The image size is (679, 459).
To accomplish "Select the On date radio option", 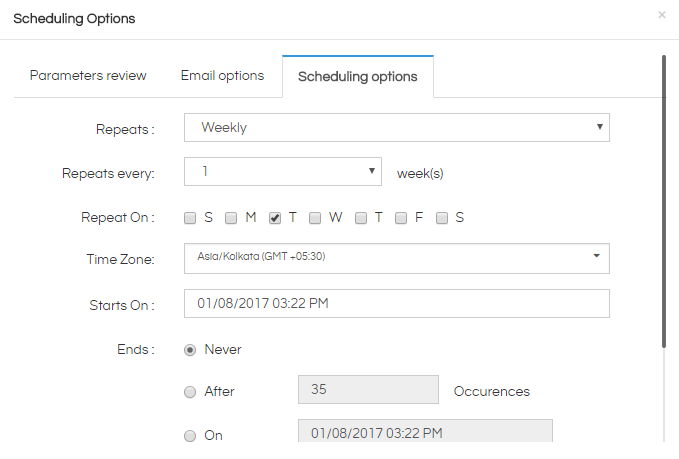I will tap(190, 436).
